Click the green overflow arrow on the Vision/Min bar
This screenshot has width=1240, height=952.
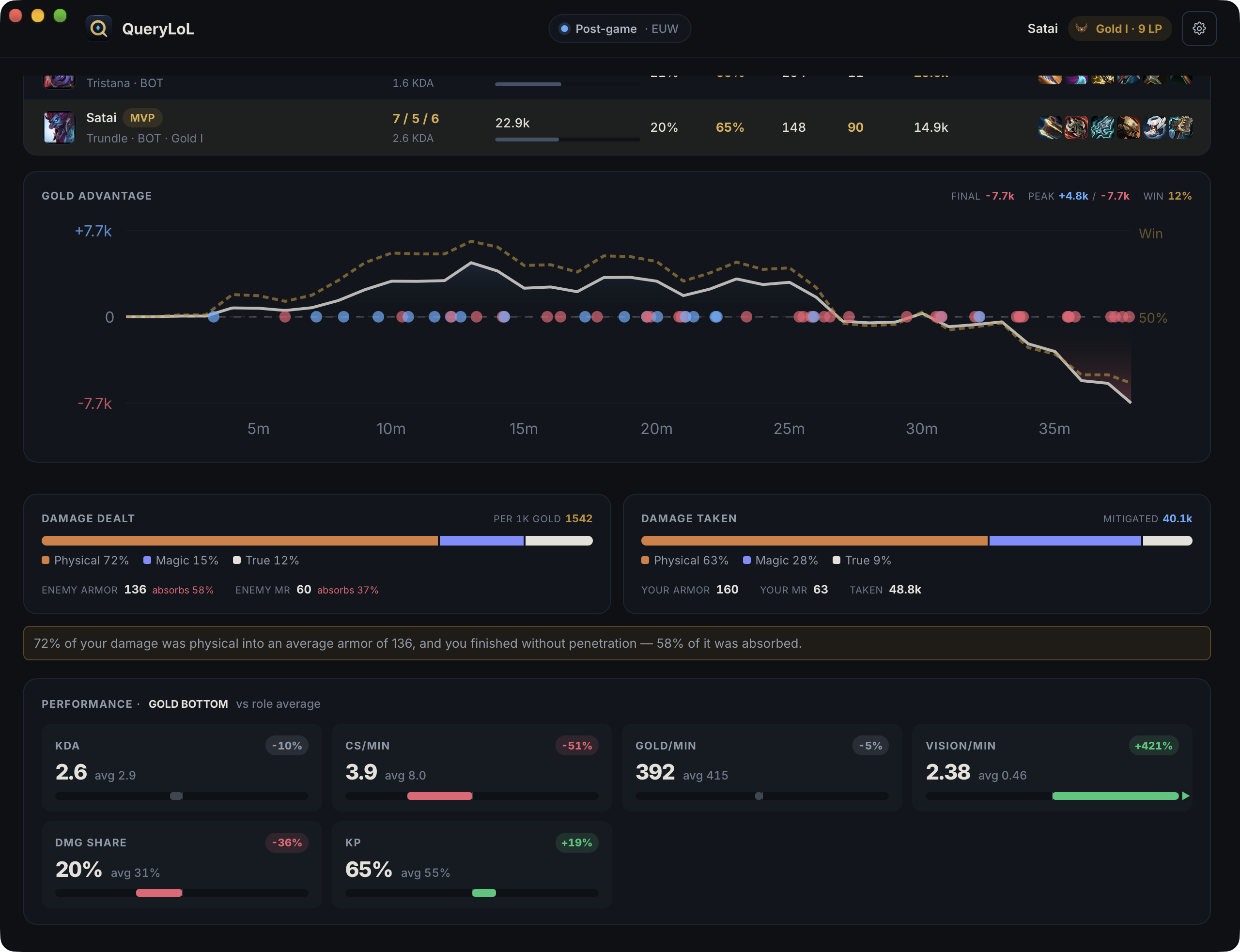click(1186, 796)
